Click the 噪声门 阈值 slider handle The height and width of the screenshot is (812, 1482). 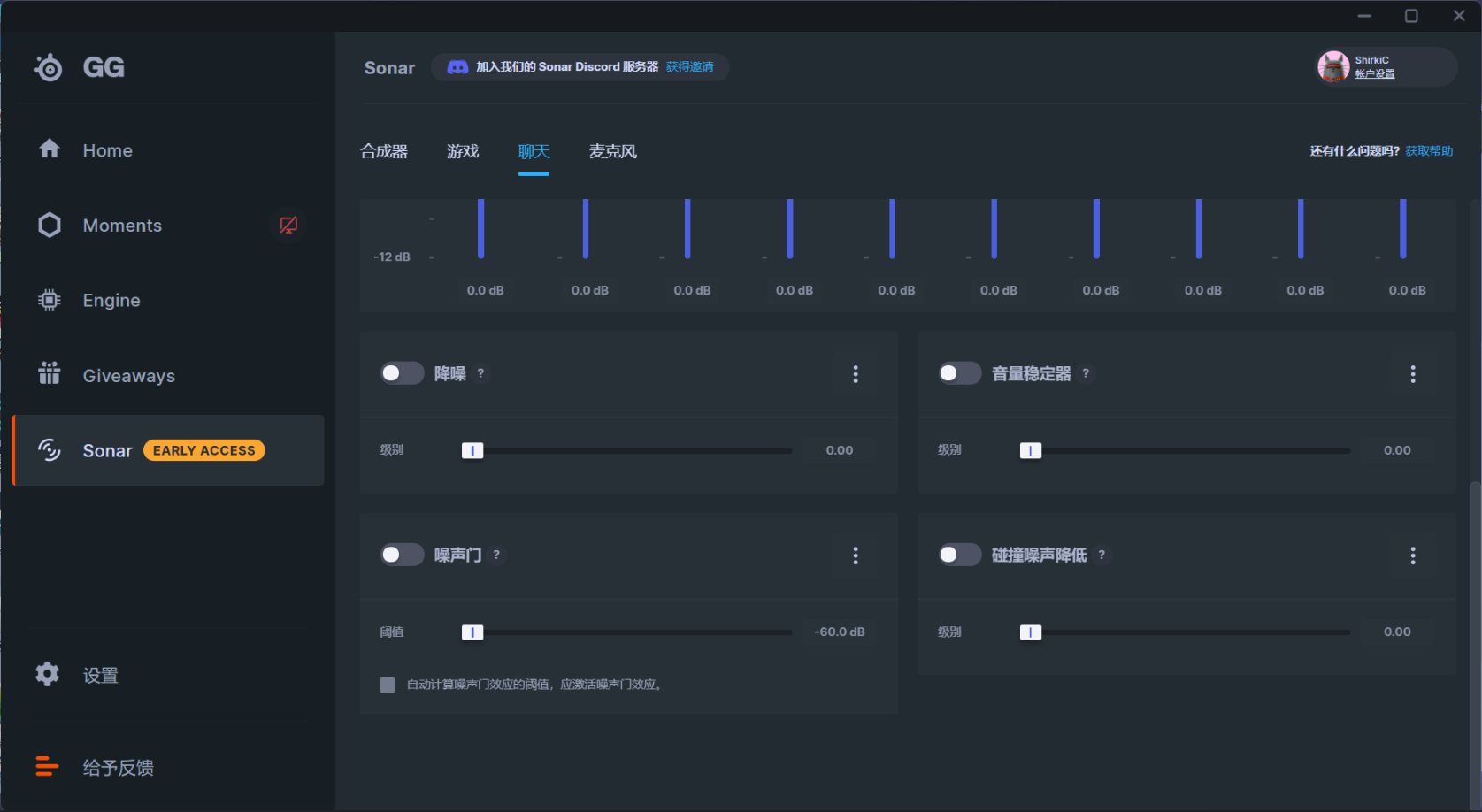coord(472,632)
